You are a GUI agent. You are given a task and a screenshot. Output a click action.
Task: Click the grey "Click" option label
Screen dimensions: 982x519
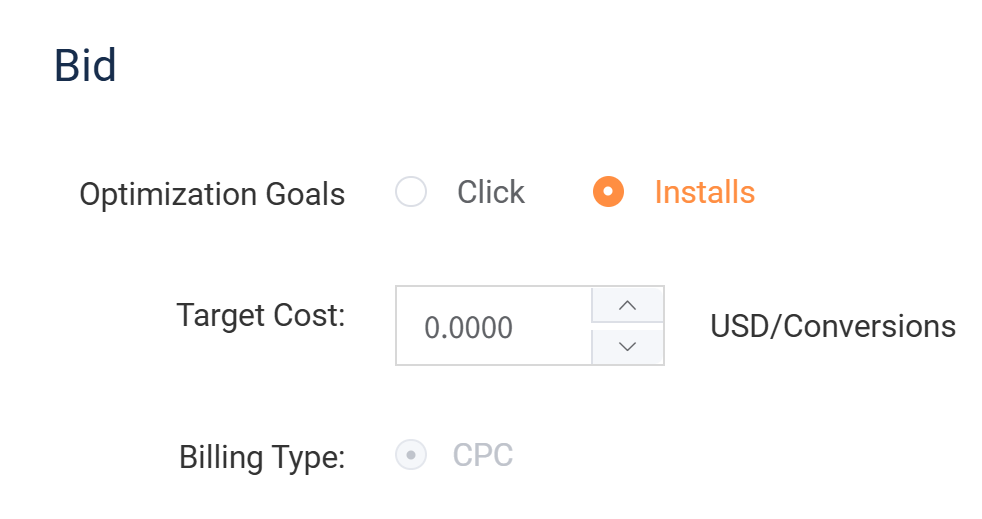490,192
